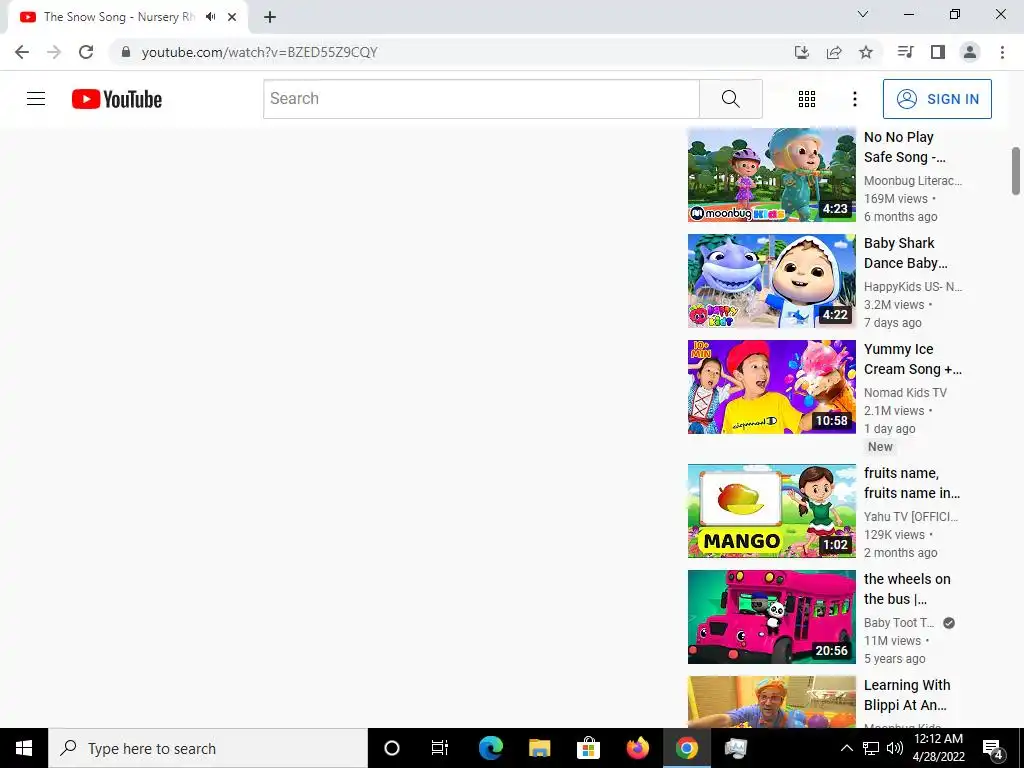Image resolution: width=1024 pixels, height=768 pixels.
Task: Expand the tab search chevron
Action: [x=863, y=14]
